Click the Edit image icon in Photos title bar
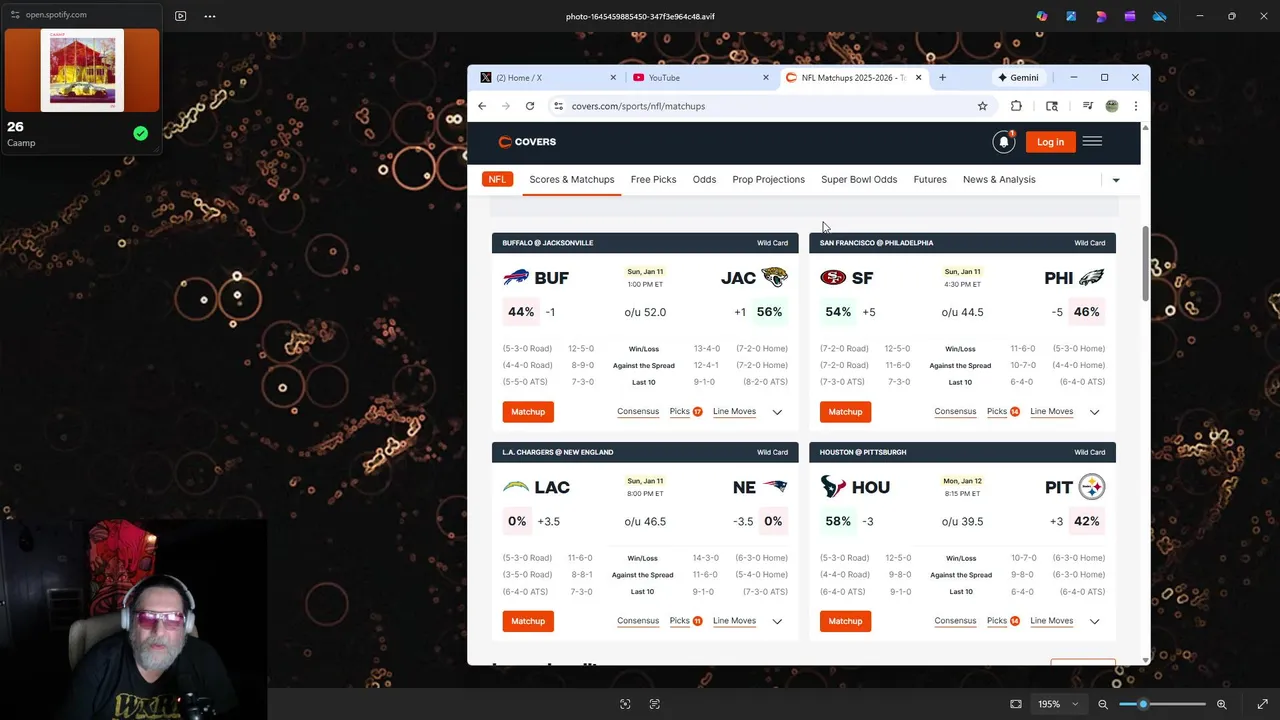This screenshot has width=1280, height=720. tap(1071, 16)
